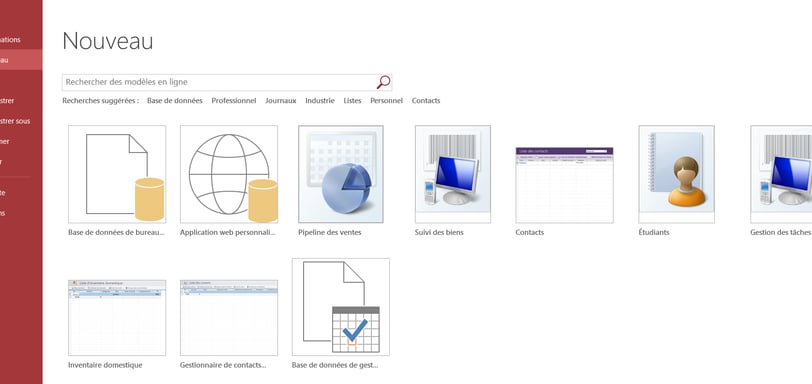The image size is (812, 384).
Task: Select the Étudiants template icon
Action: click(676, 174)
